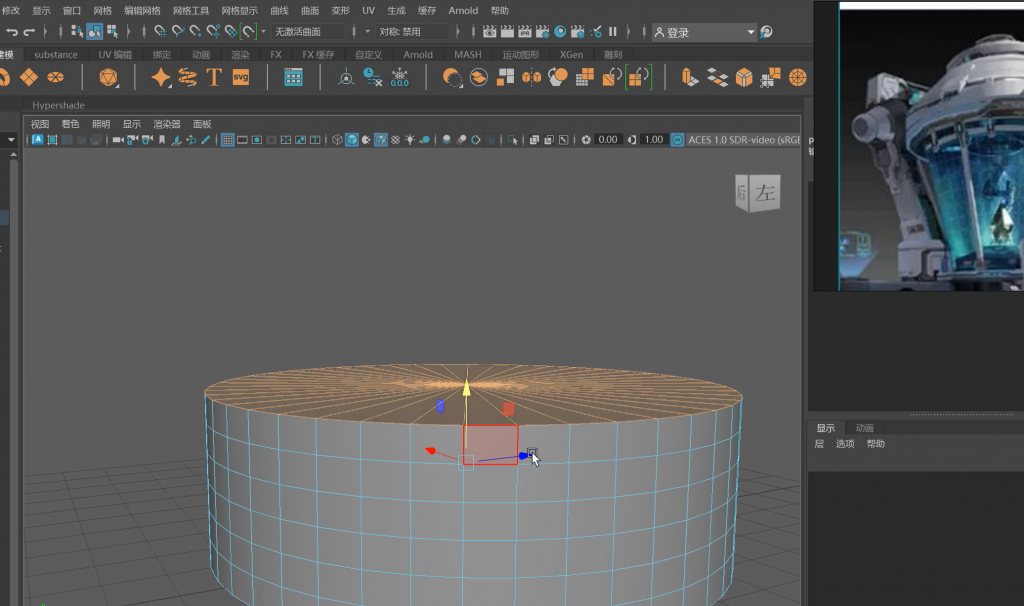Click the orange four-point star shelf icon

coord(161,78)
